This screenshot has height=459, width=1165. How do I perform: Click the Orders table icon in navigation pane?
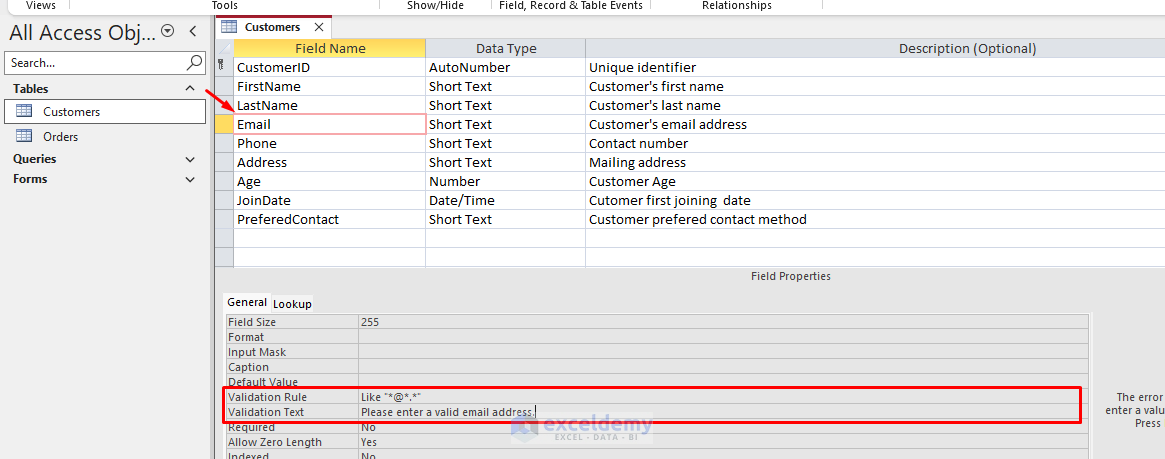coord(25,136)
